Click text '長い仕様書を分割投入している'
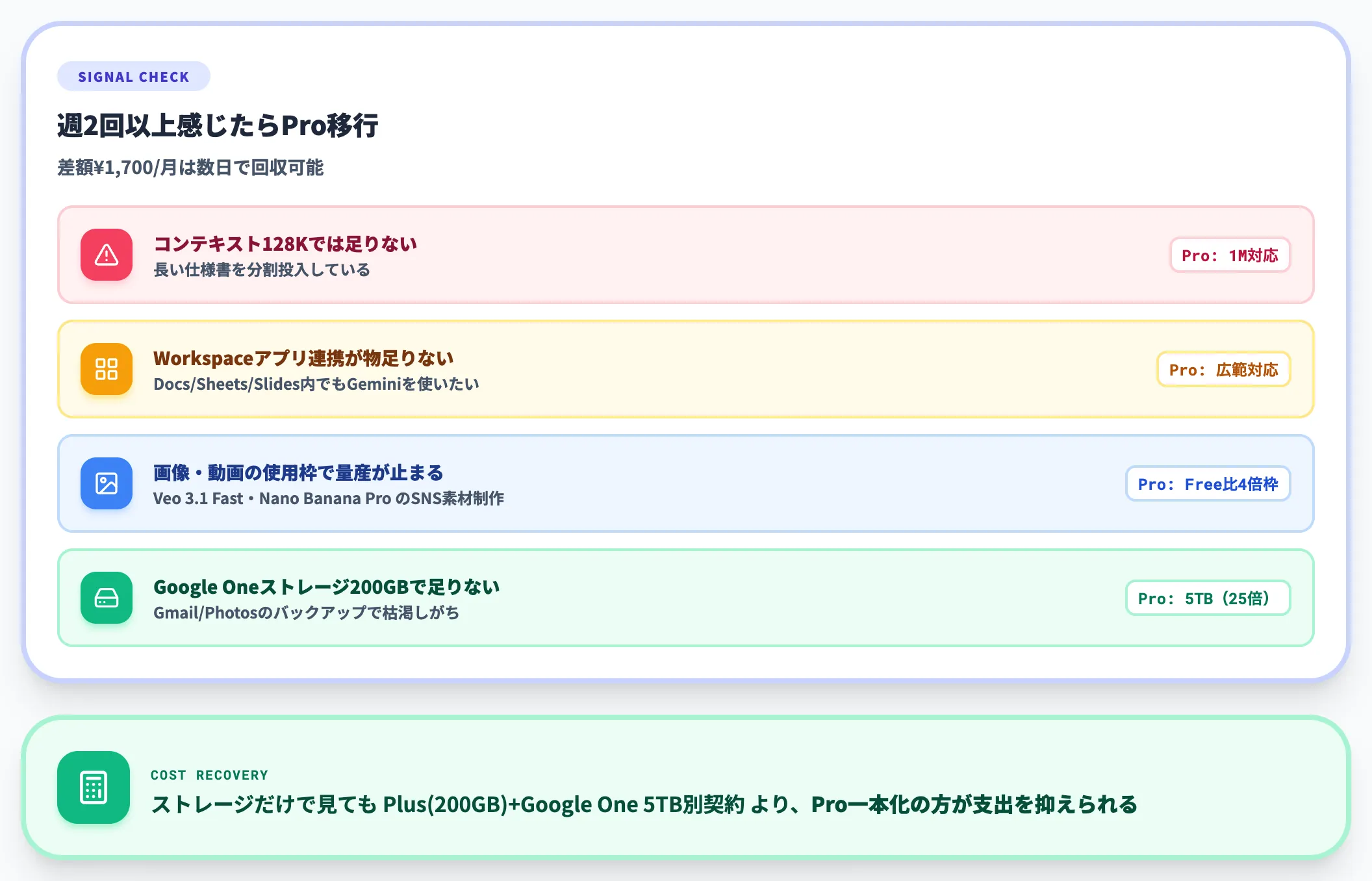The image size is (1372, 881). [x=262, y=270]
